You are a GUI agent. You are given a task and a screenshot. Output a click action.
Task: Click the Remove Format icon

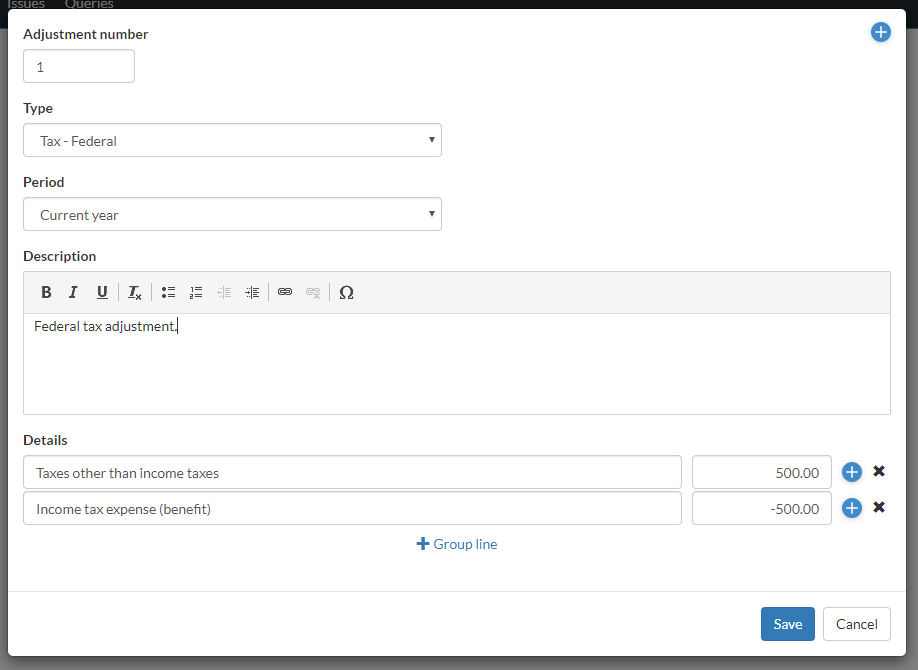point(135,293)
